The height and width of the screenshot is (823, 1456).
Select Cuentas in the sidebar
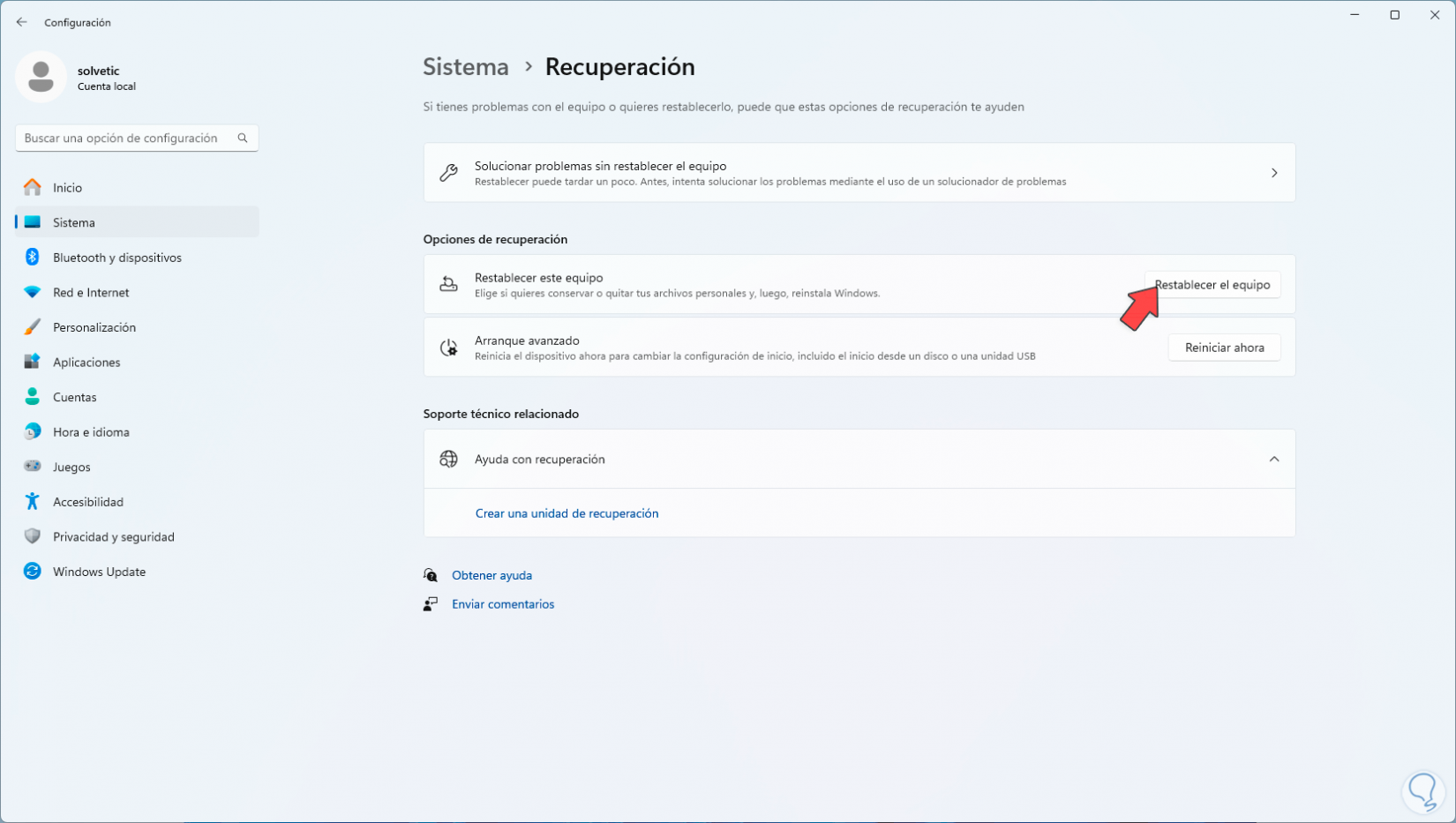pos(74,397)
